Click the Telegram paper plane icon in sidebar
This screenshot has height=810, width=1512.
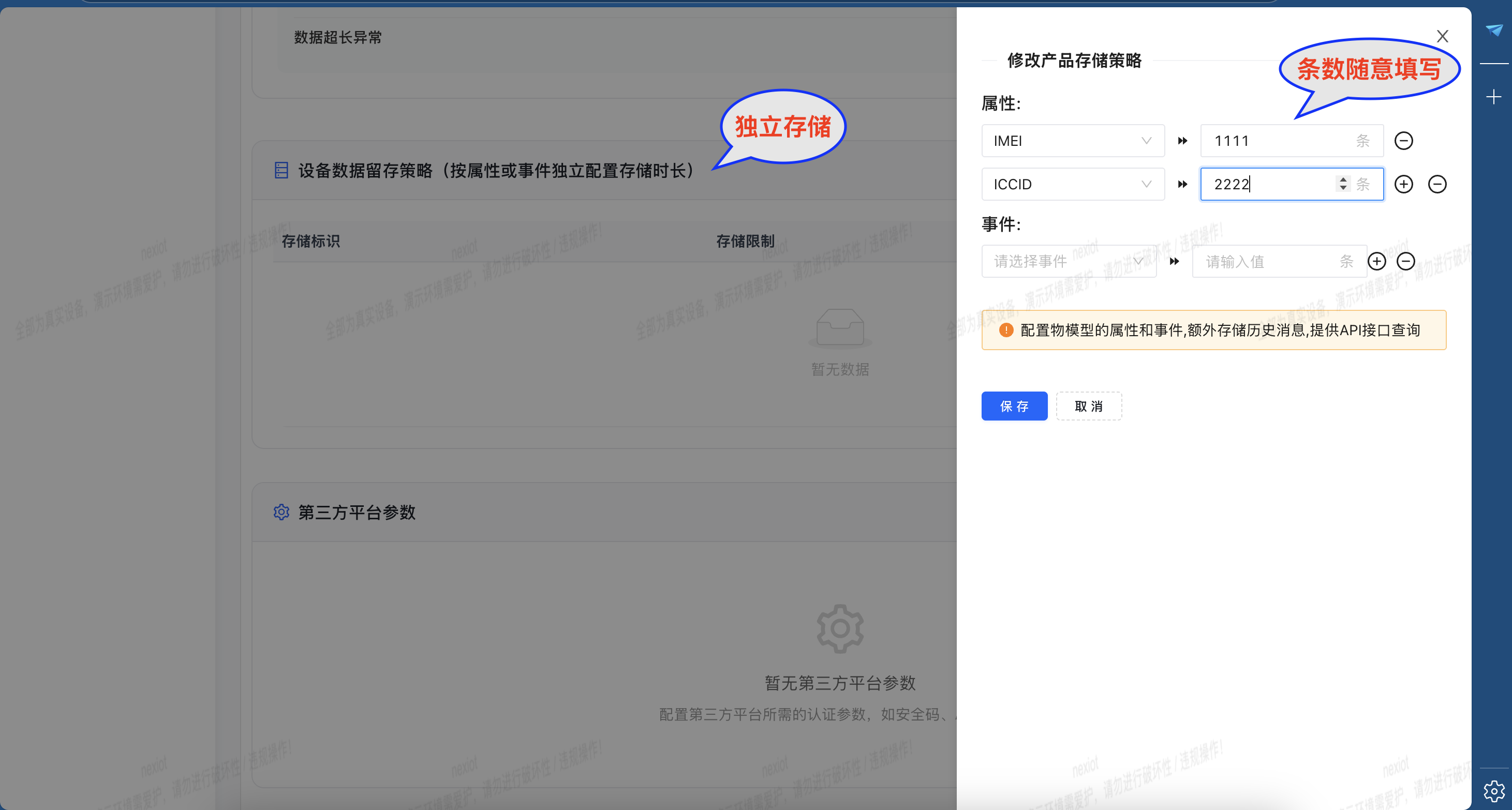click(1494, 31)
